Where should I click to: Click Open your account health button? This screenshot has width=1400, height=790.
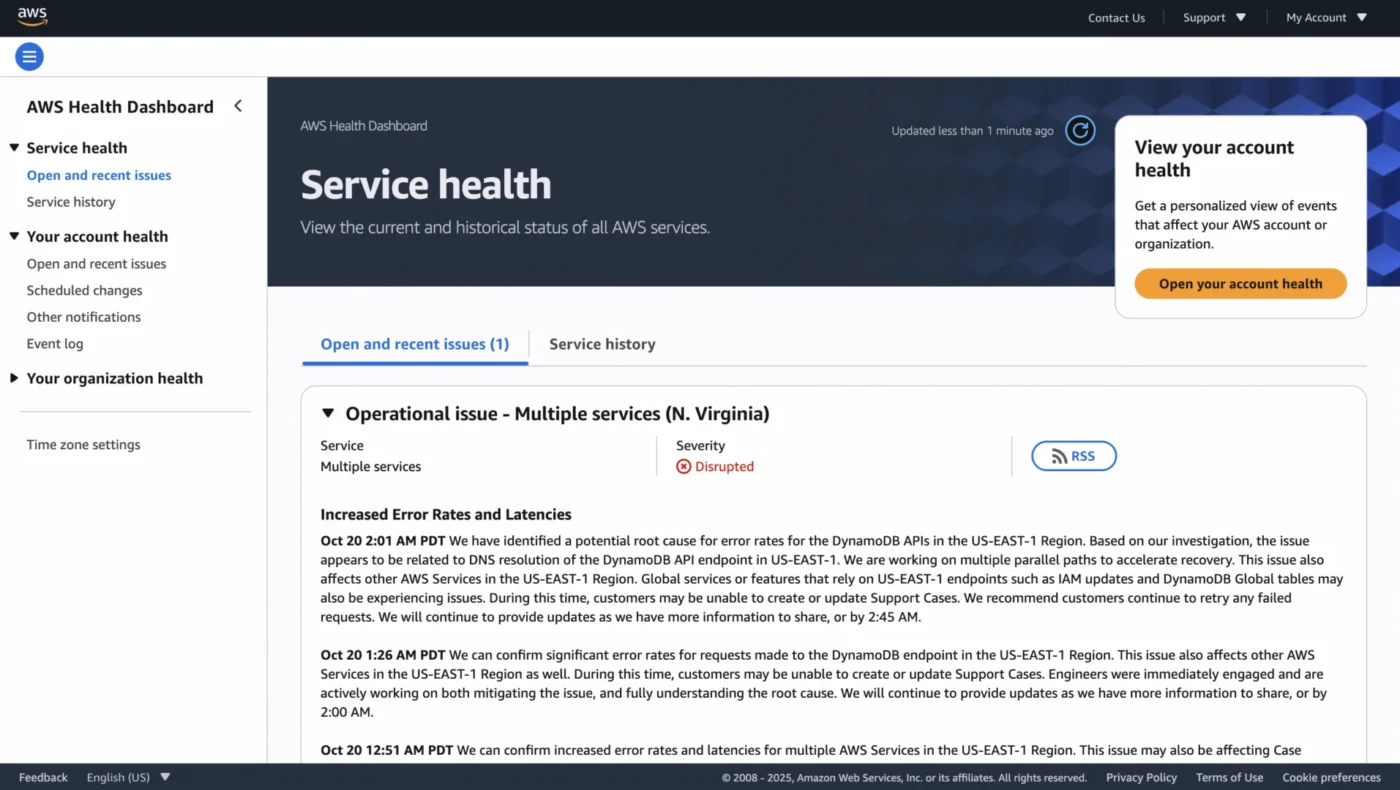tap(1240, 284)
